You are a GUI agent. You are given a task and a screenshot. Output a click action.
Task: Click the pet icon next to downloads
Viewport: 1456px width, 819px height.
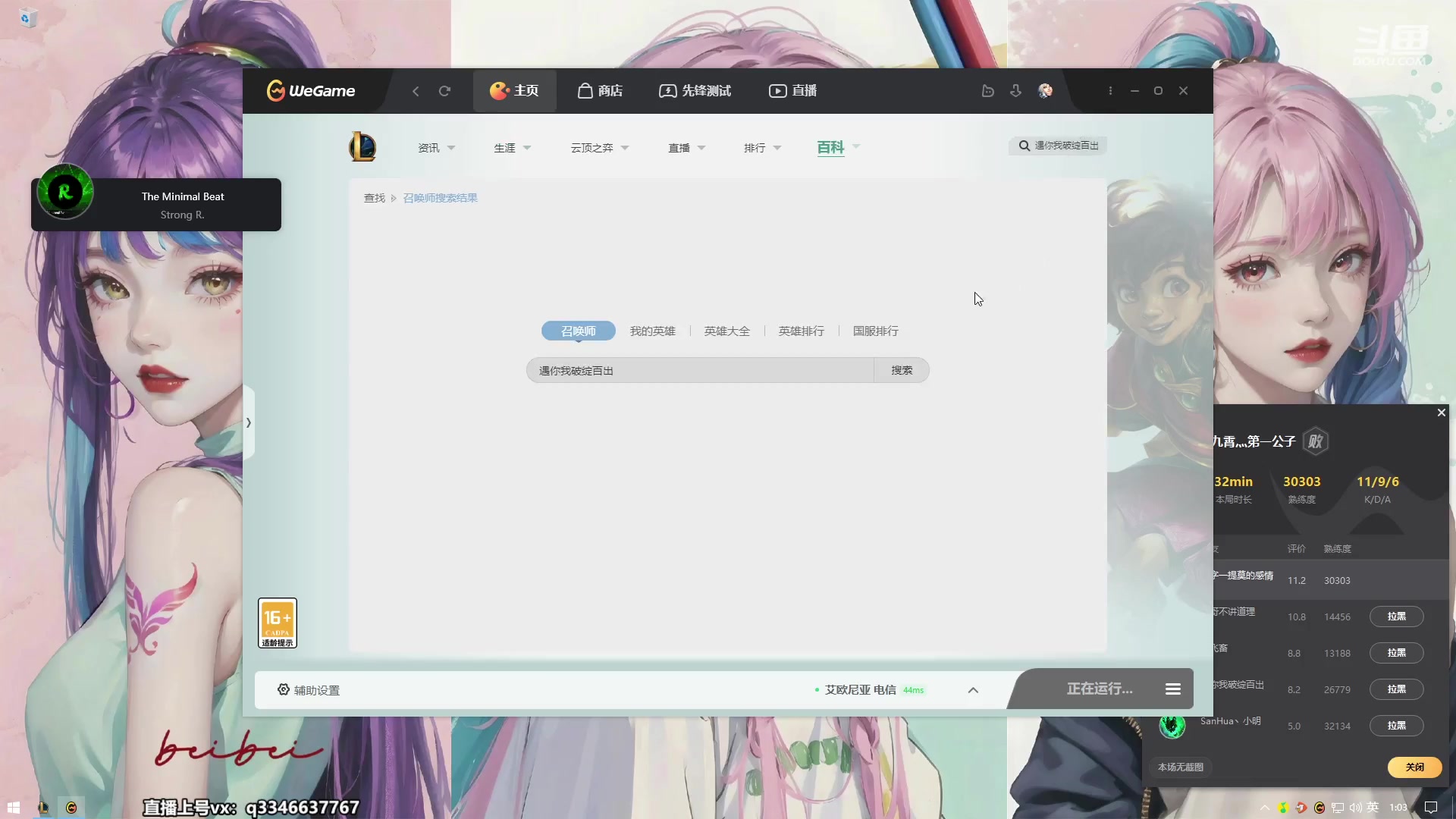tap(988, 90)
